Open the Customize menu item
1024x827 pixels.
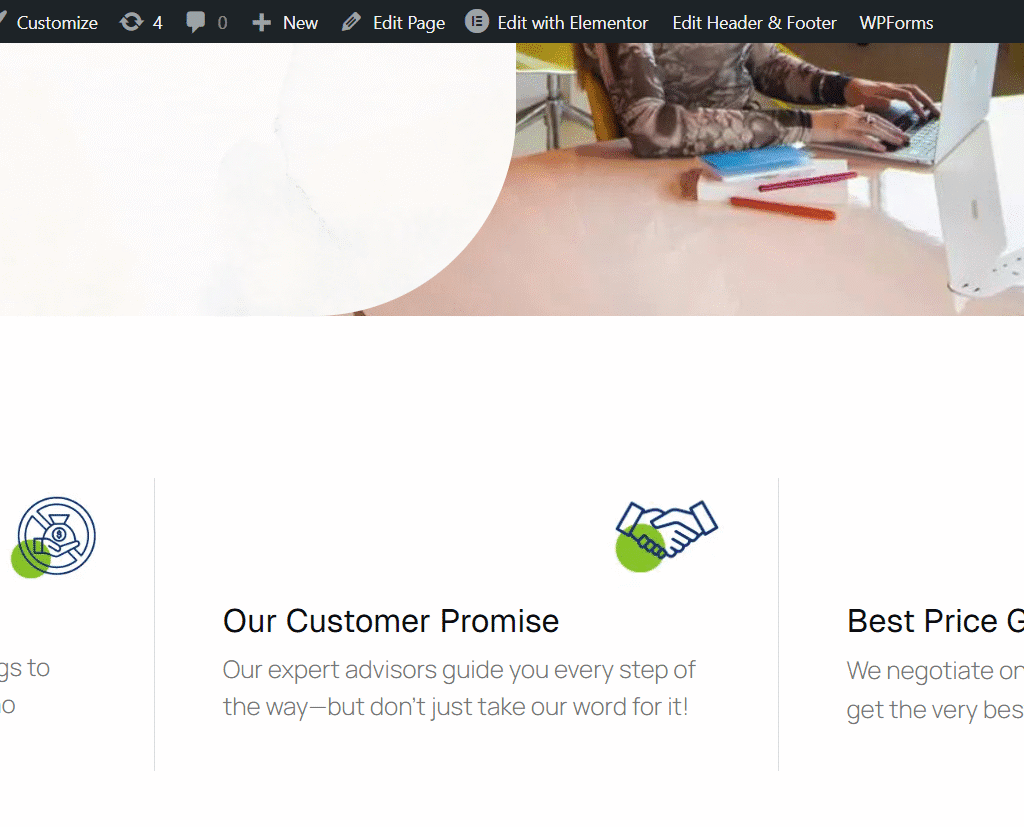[x=57, y=23]
